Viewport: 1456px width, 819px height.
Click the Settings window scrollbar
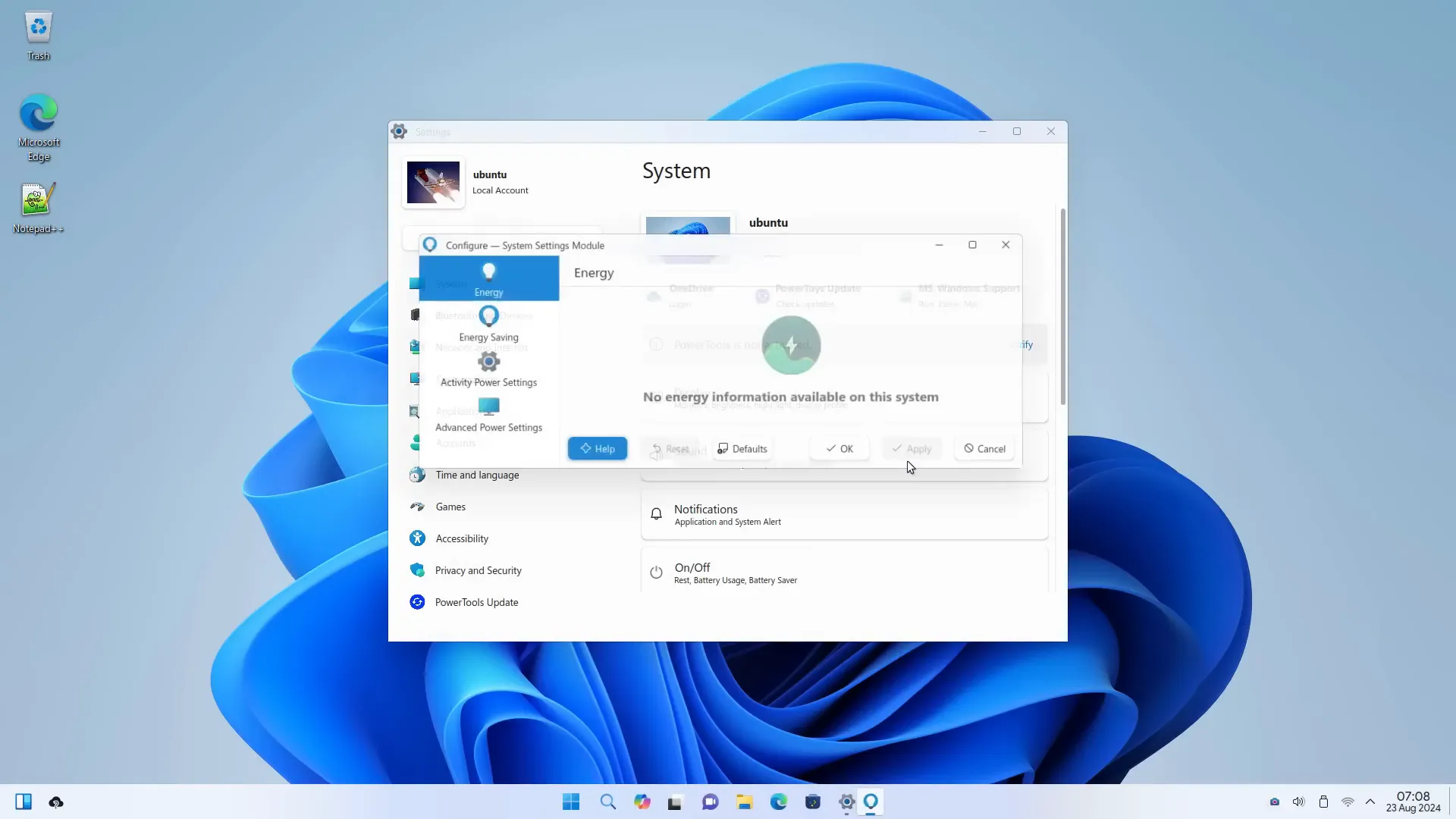pos(1062,306)
